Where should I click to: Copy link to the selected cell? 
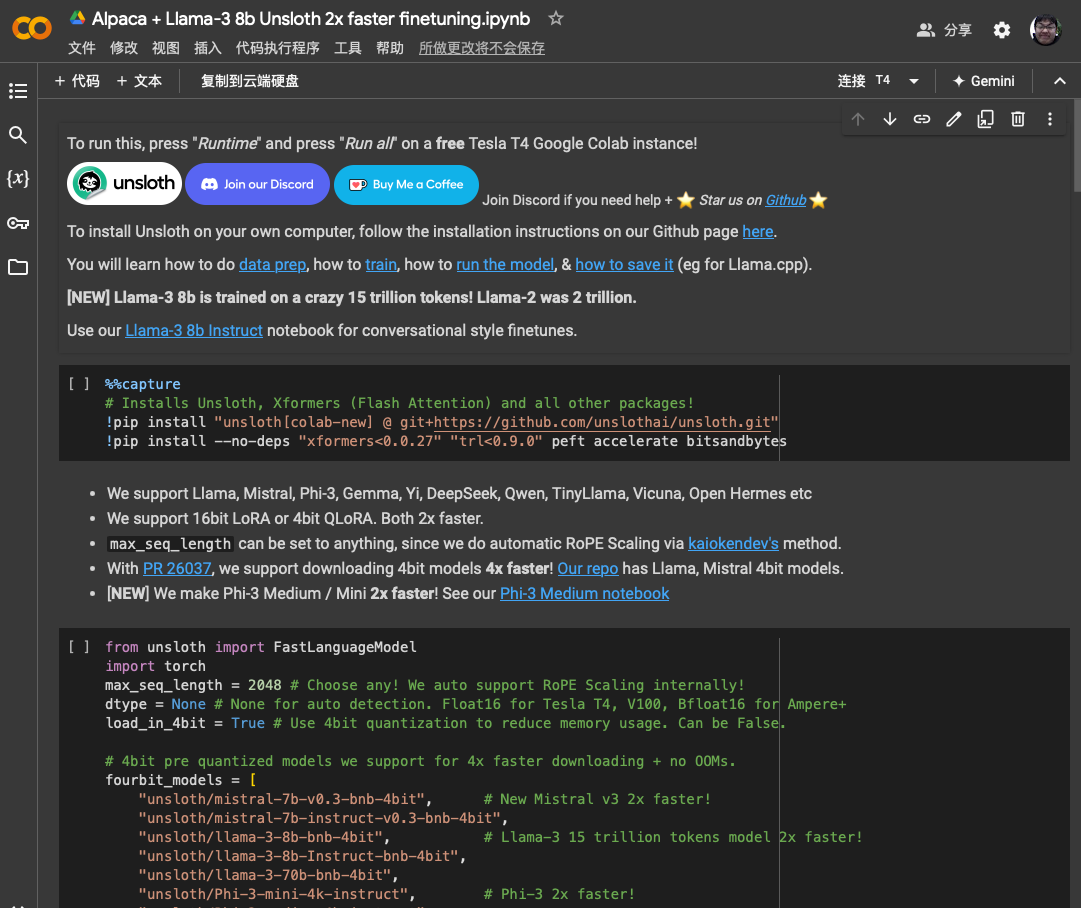tap(922, 119)
